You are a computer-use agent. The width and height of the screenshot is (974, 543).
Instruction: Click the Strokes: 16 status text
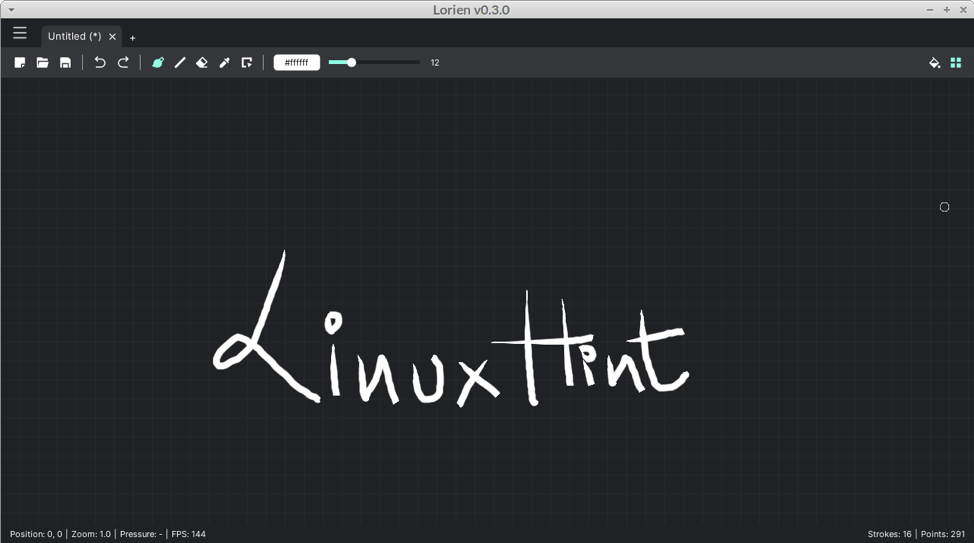(x=890, y=534)
